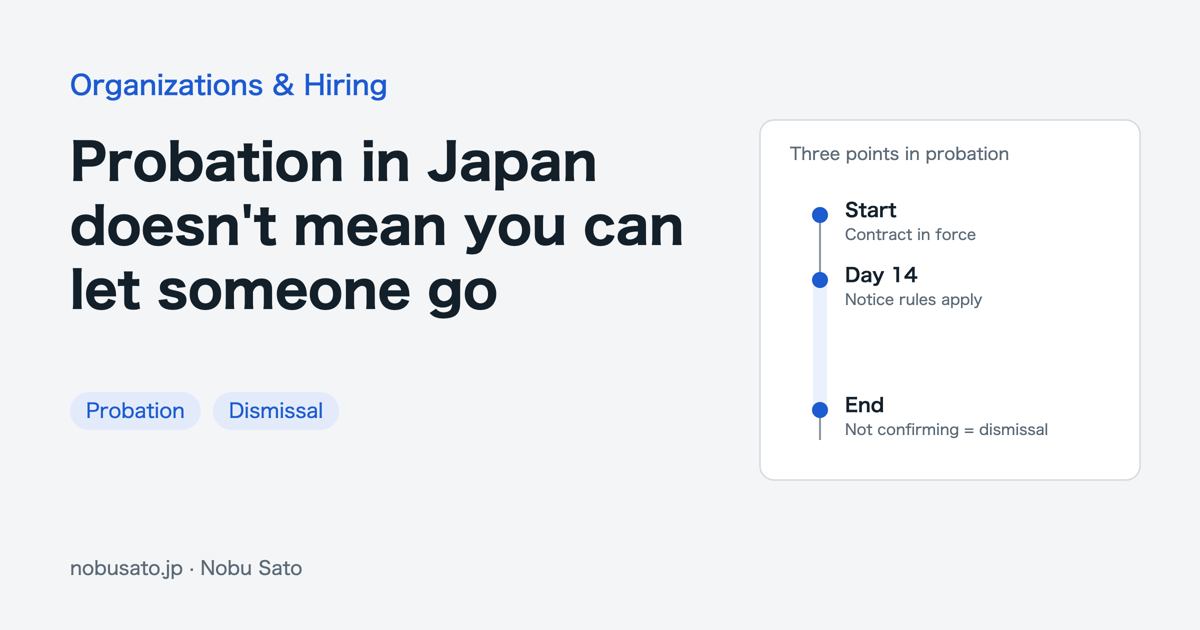
Task: Open the Organizations & Hiring category link
Action: pos(228,85)
